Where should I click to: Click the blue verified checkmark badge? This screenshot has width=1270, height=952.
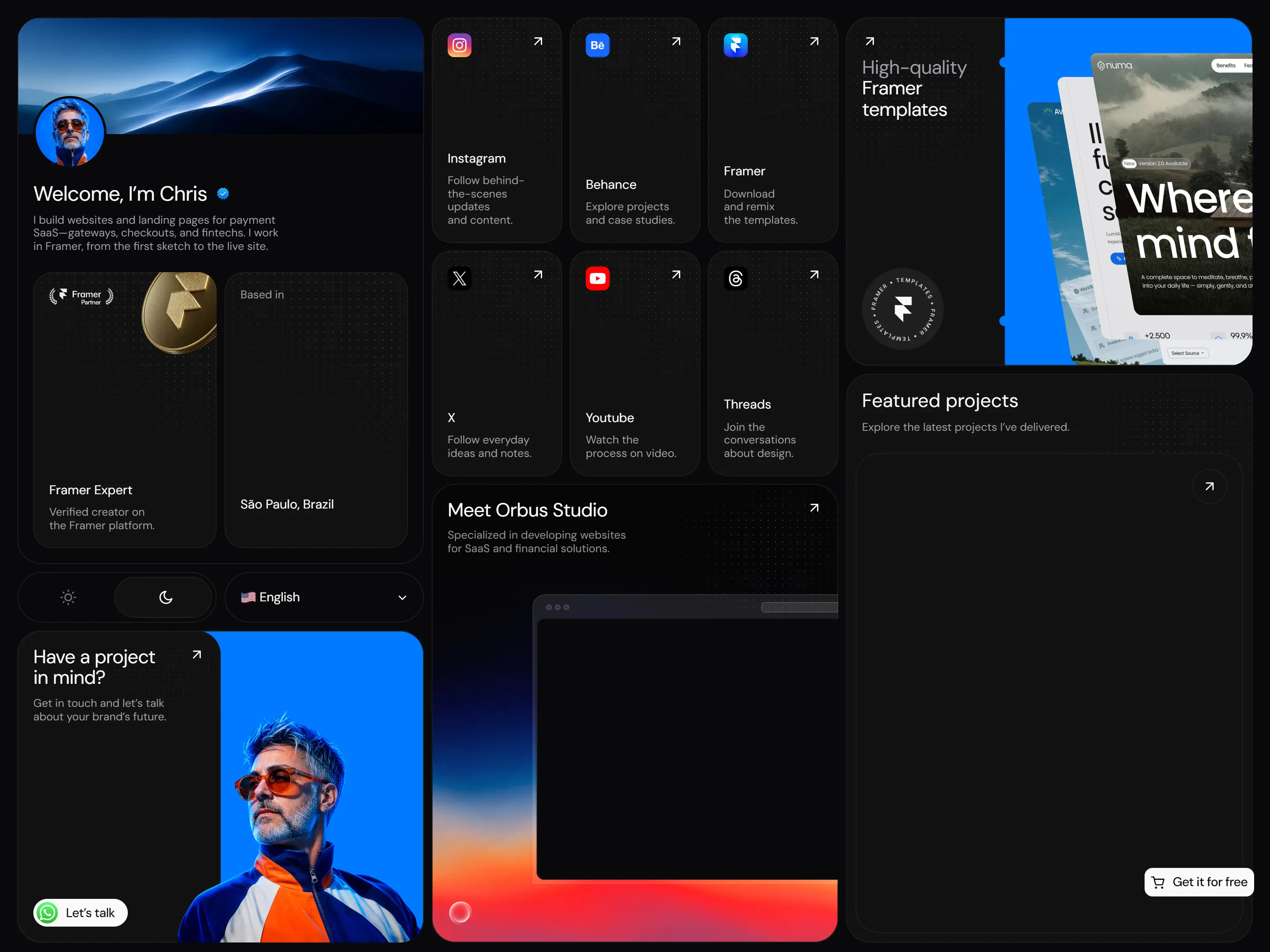click(x=223, y=194)
